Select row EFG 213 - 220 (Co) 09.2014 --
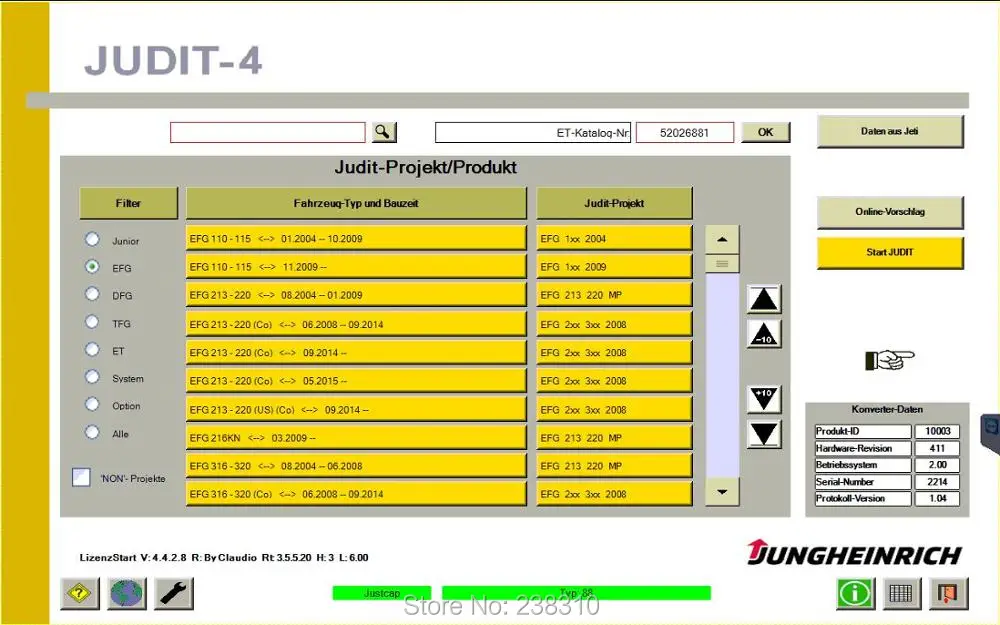 [x=356, y=352]
